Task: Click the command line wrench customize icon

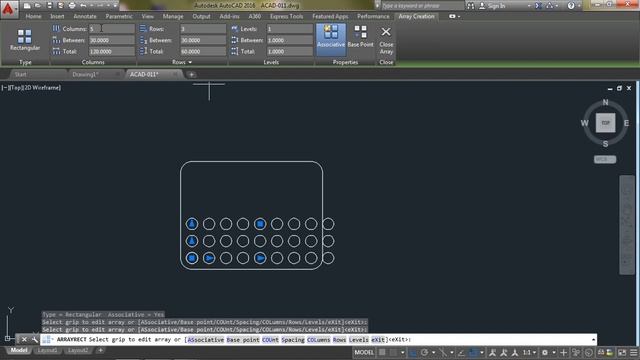Action: click(x=34, y=340)
